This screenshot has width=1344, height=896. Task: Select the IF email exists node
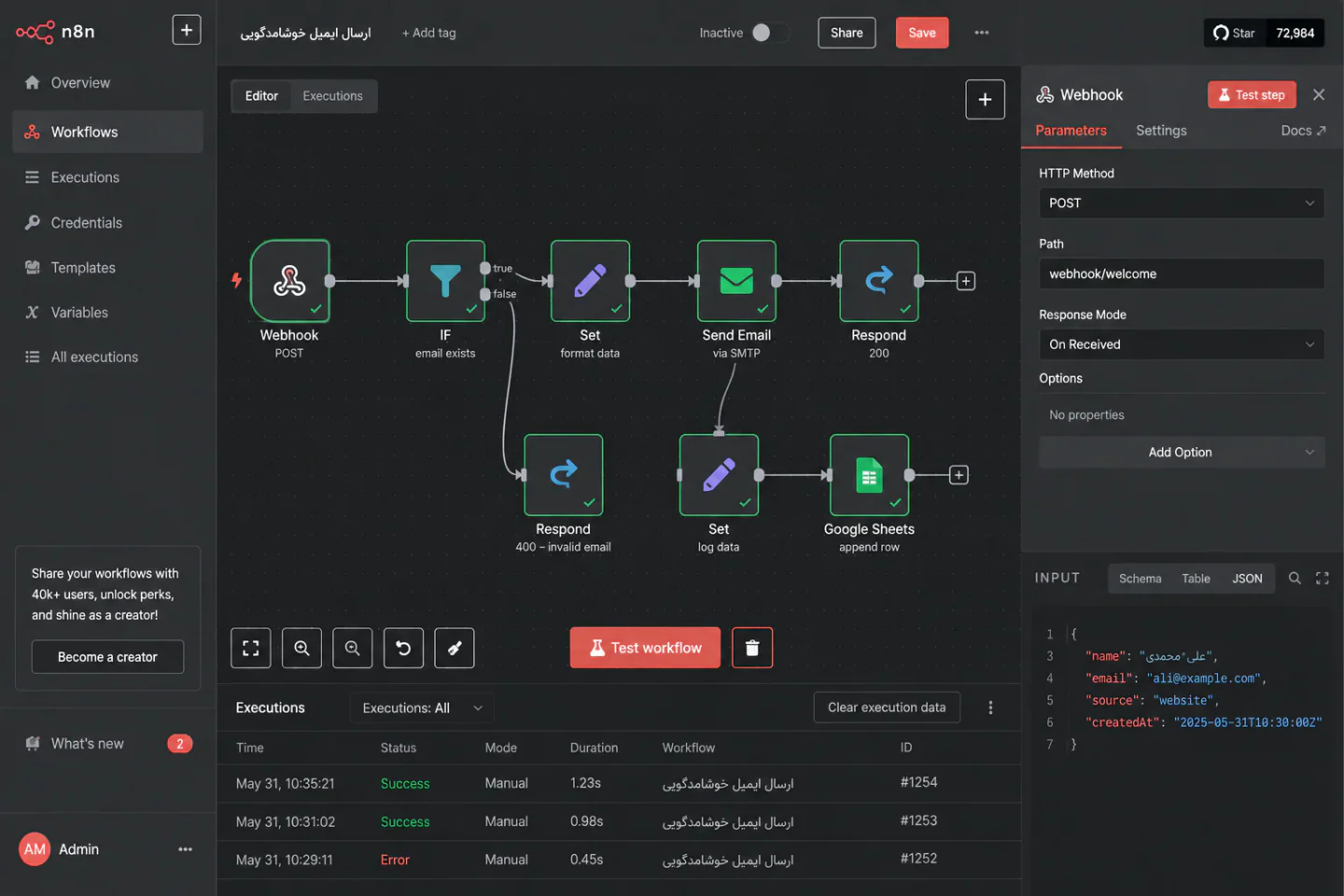click(445, 281)
